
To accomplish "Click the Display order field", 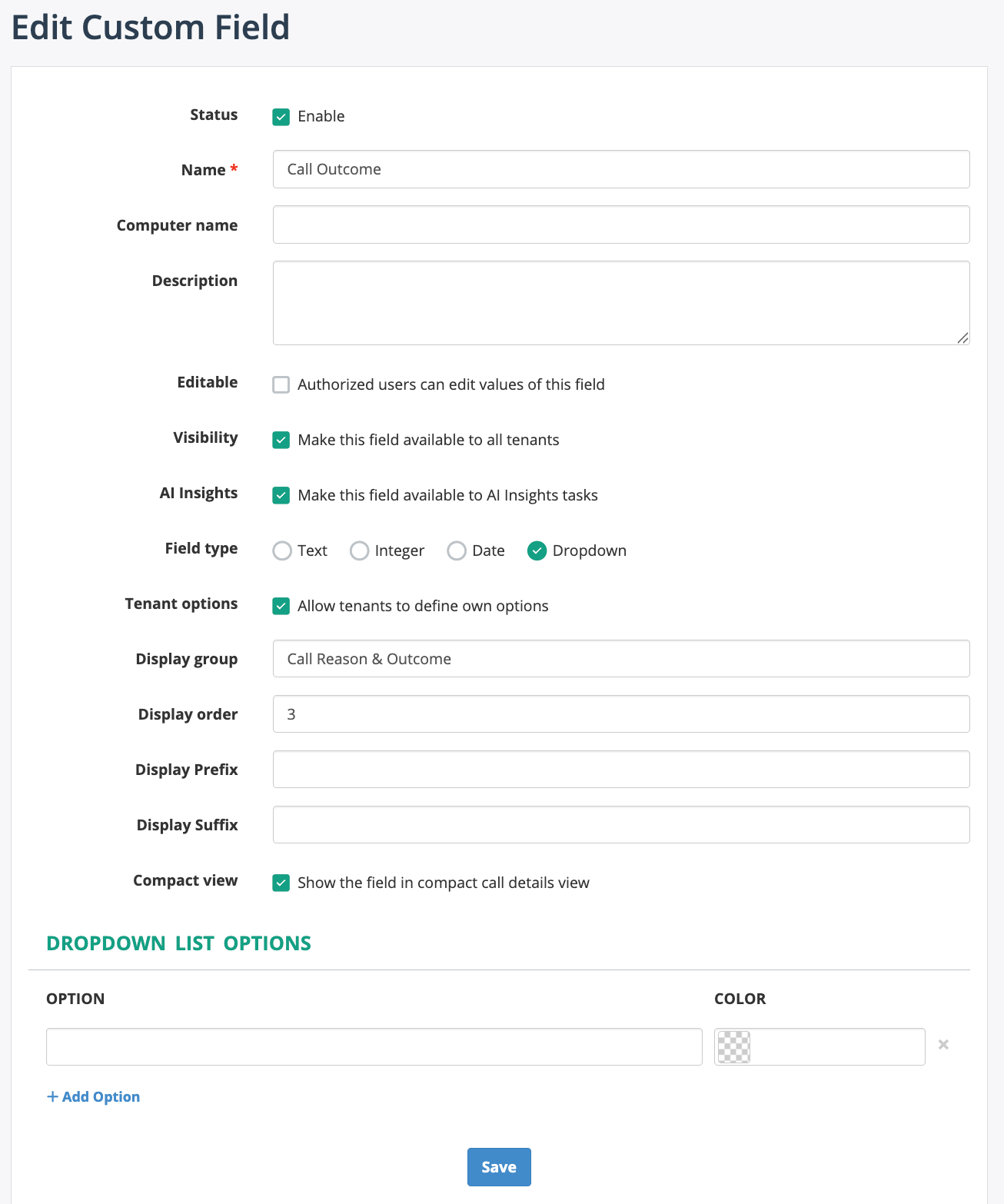I will (620, 714).
